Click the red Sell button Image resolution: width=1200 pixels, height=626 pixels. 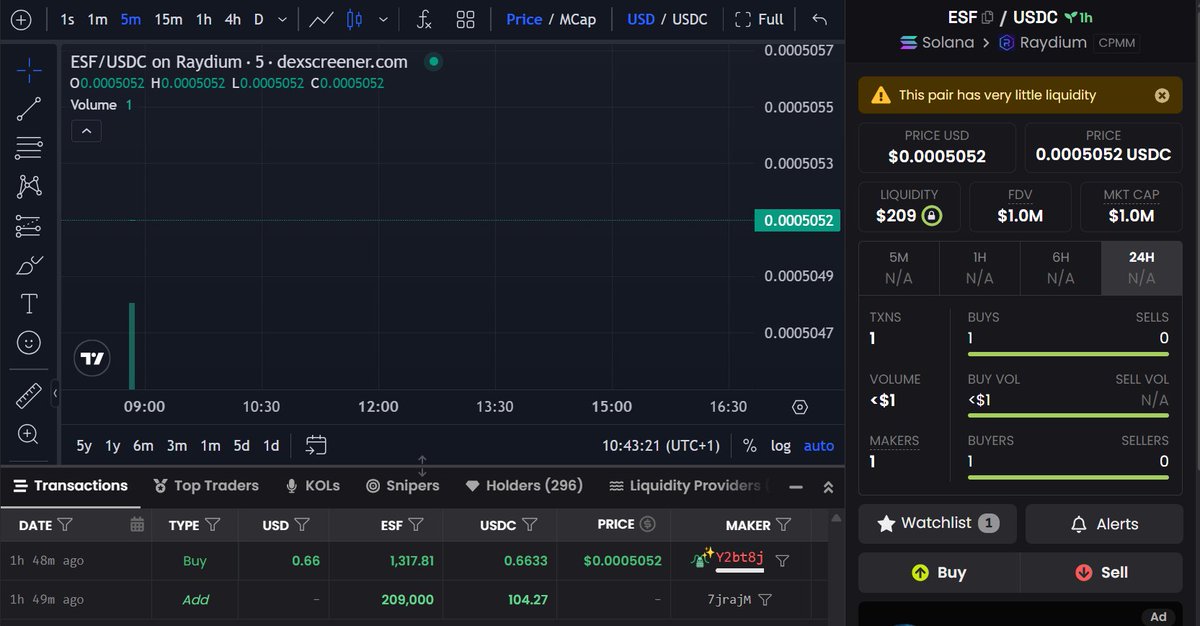pyautogui.click(x=1100, y=573)
